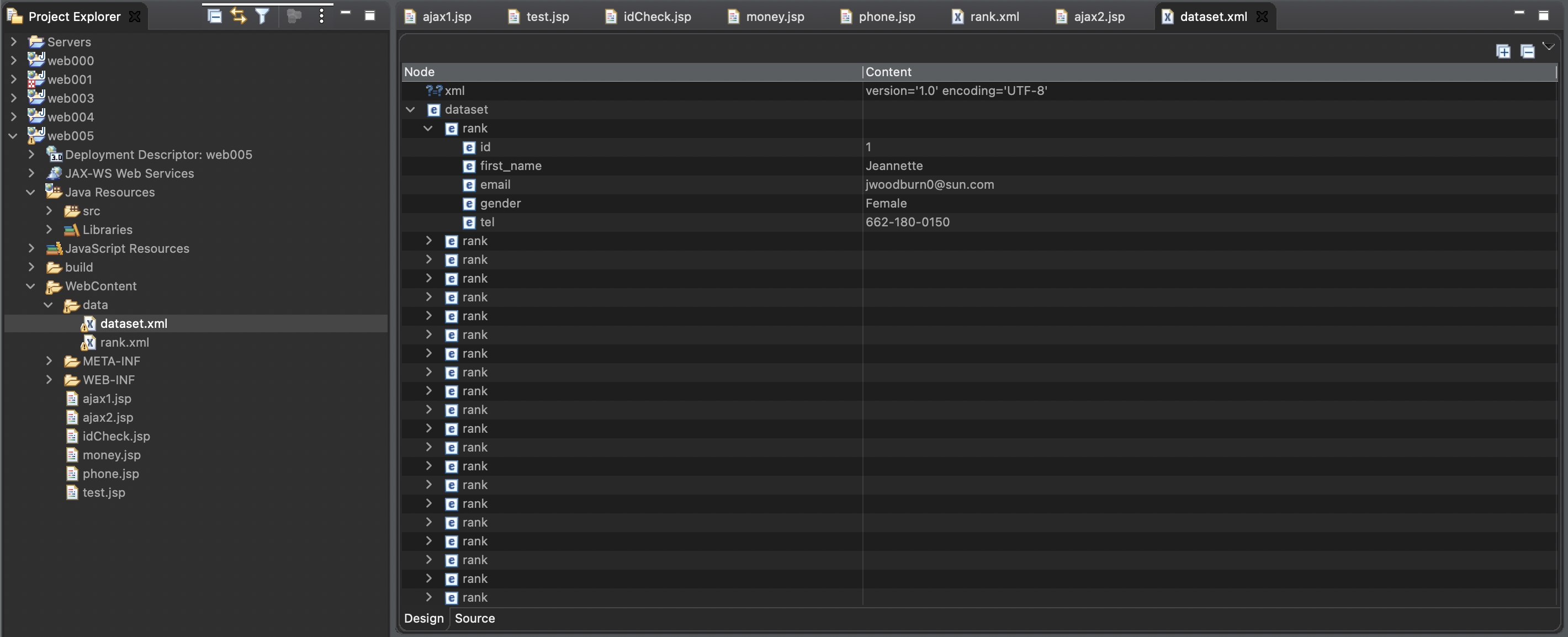Expand the Servers project folder
This screenshot has height=637, width=1568.
pyautogui.click(x=13, y=42)
